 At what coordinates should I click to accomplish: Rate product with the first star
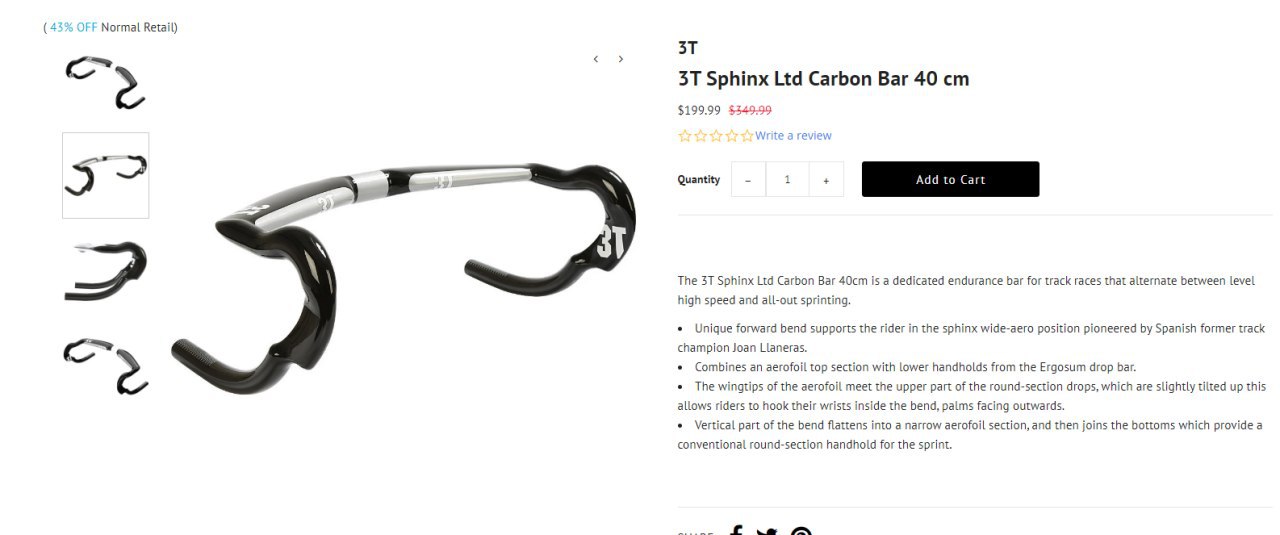click(x=685, y=136)
